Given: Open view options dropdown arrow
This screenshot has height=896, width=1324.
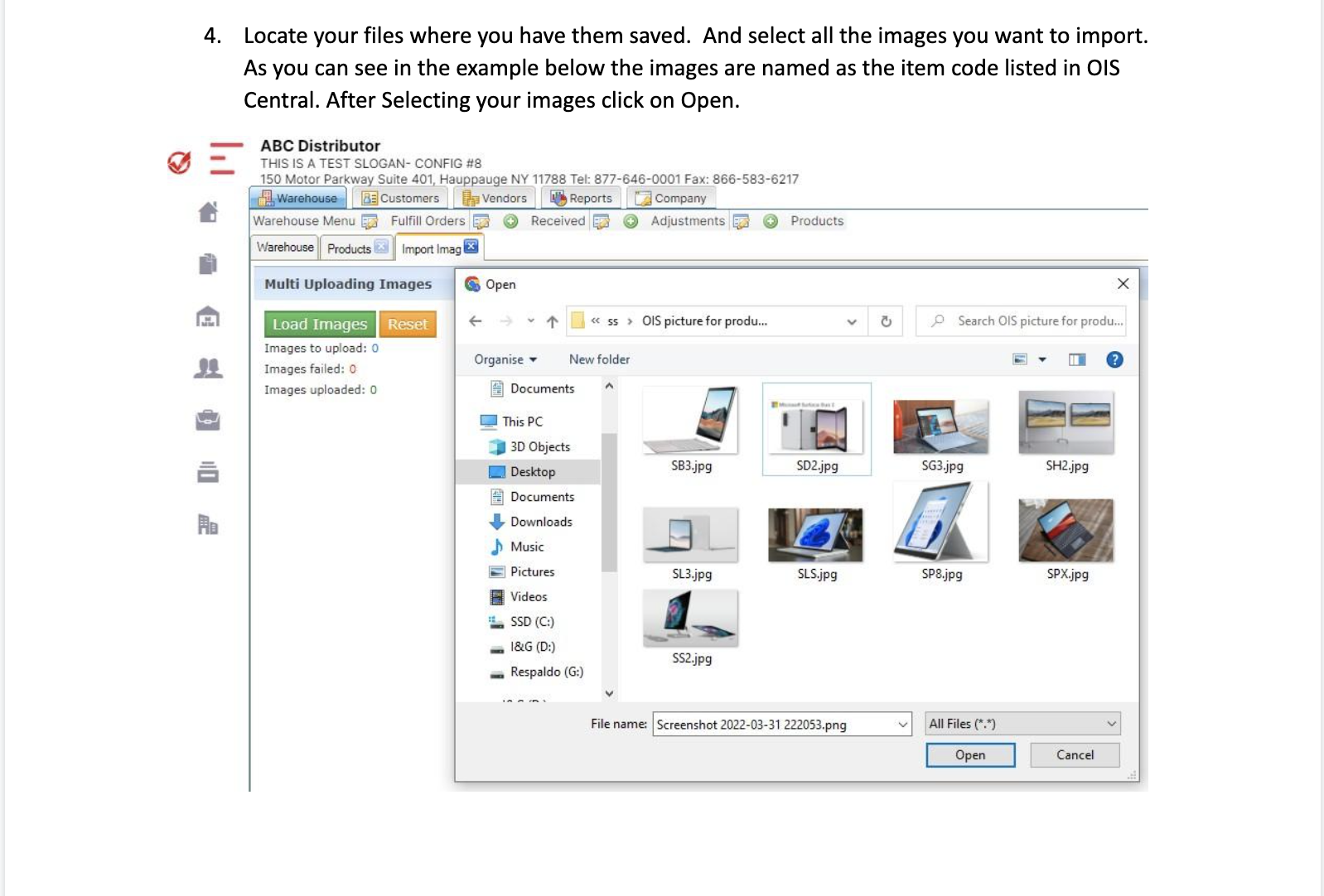Looking at the screenshot, I should 1042,359.
